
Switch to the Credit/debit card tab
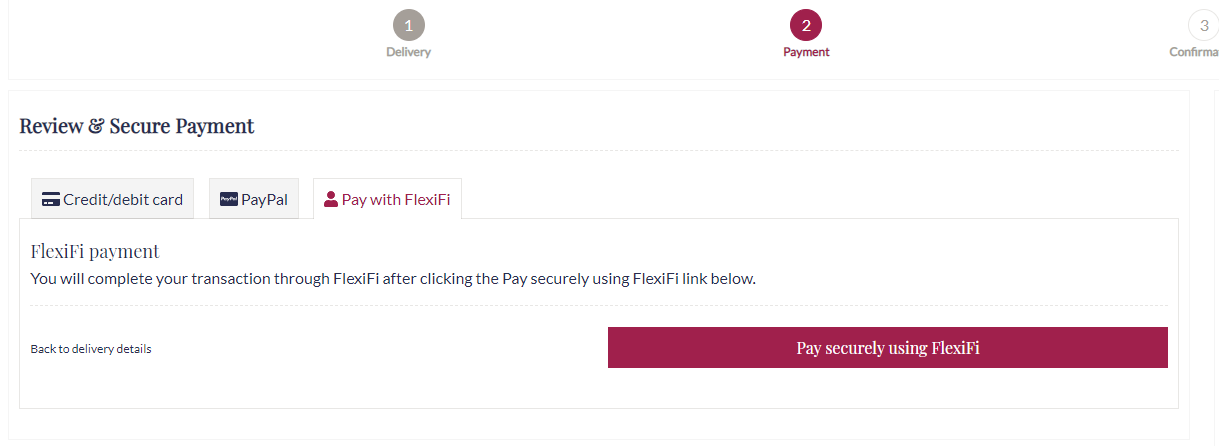(x=112, y=199)
